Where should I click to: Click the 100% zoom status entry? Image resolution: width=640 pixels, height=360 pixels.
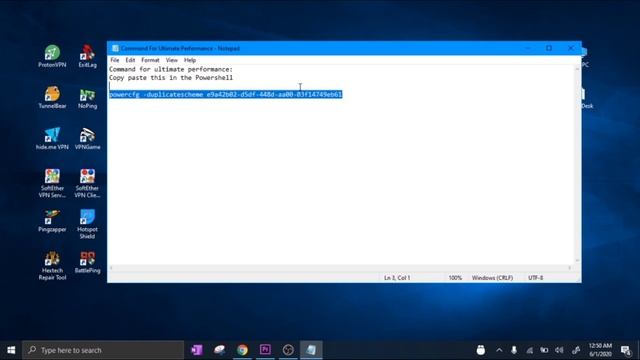click(455, 278)
